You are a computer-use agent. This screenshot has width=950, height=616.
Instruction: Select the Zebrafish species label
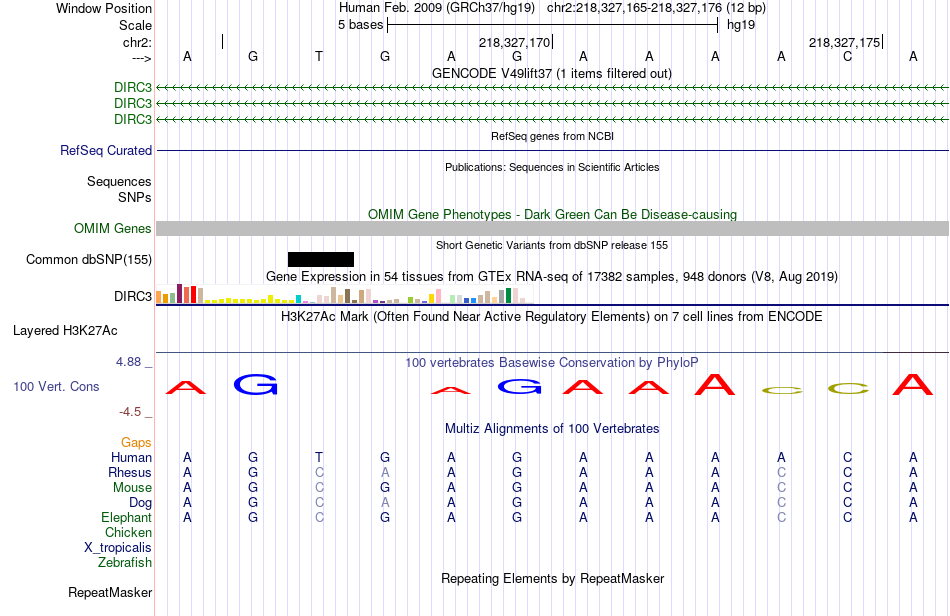pyautogui.click(x=125, y=563)
